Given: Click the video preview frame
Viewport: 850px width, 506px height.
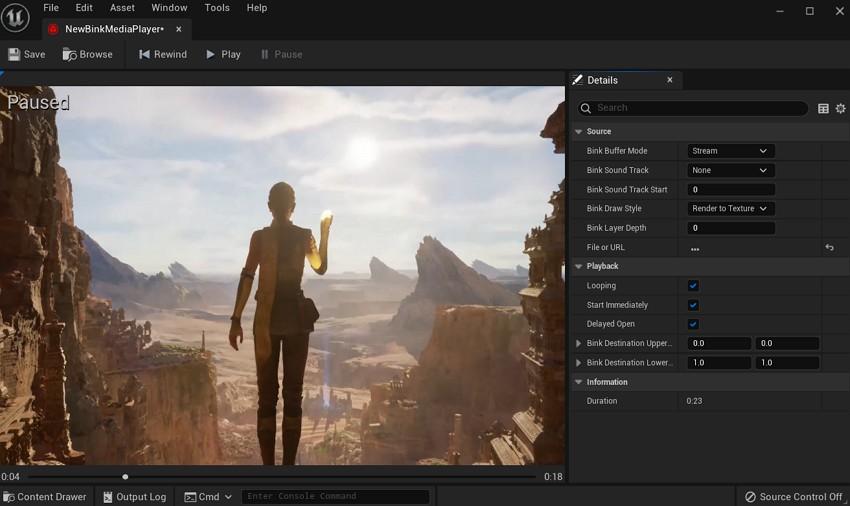Looking at the screenshot, I should pyautogui.click(x=282, y=276).
